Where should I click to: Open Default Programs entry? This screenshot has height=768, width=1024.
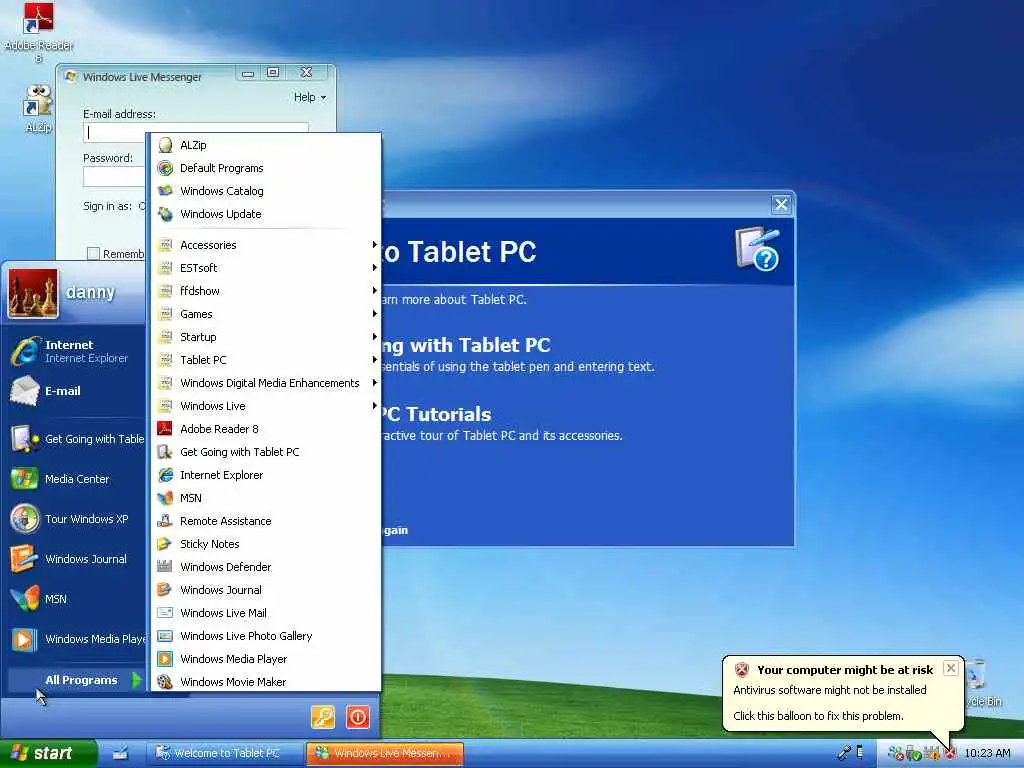point(266,168)
